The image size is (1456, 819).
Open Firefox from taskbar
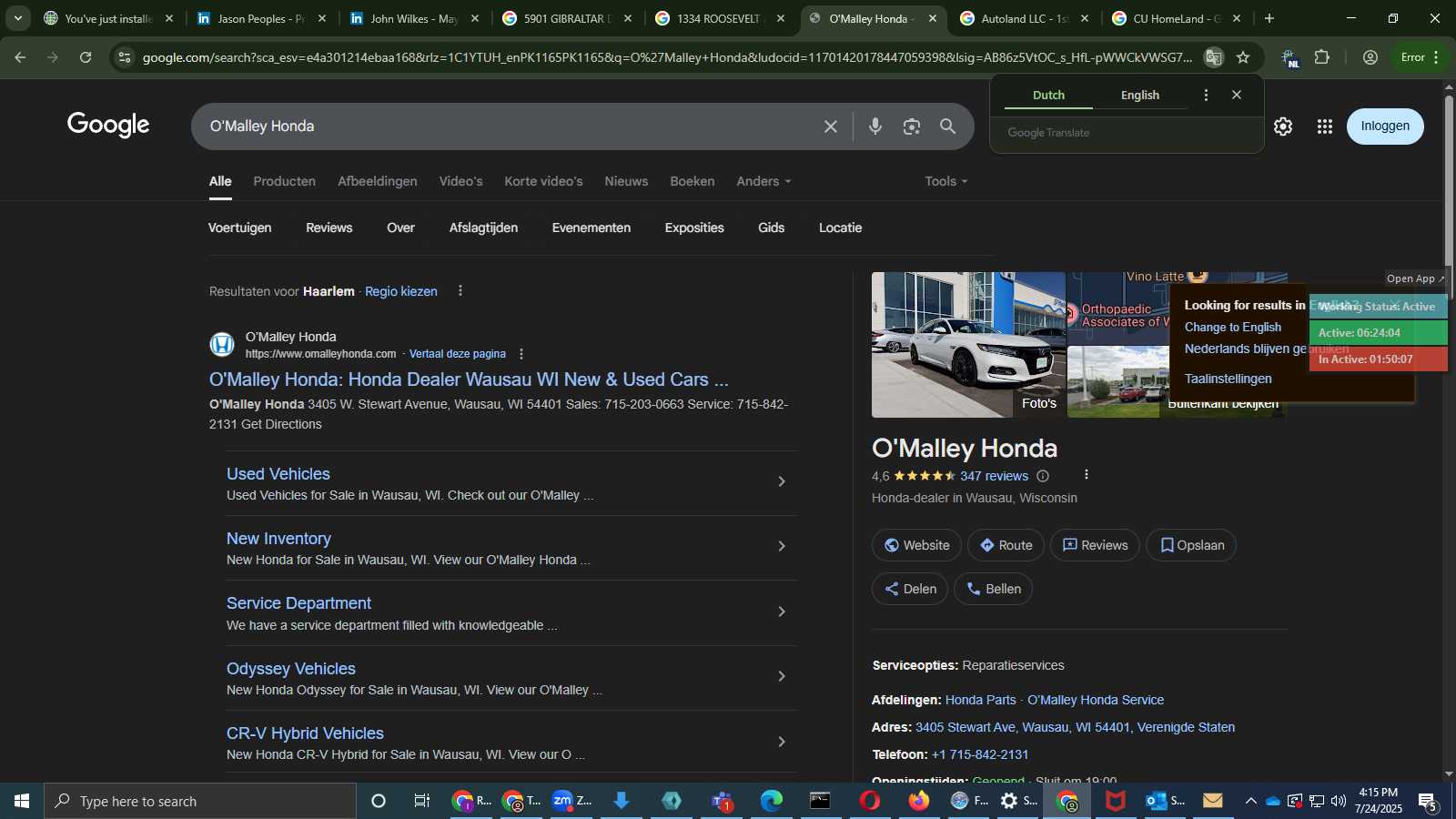pyautogui.click(x=919, y=801)
